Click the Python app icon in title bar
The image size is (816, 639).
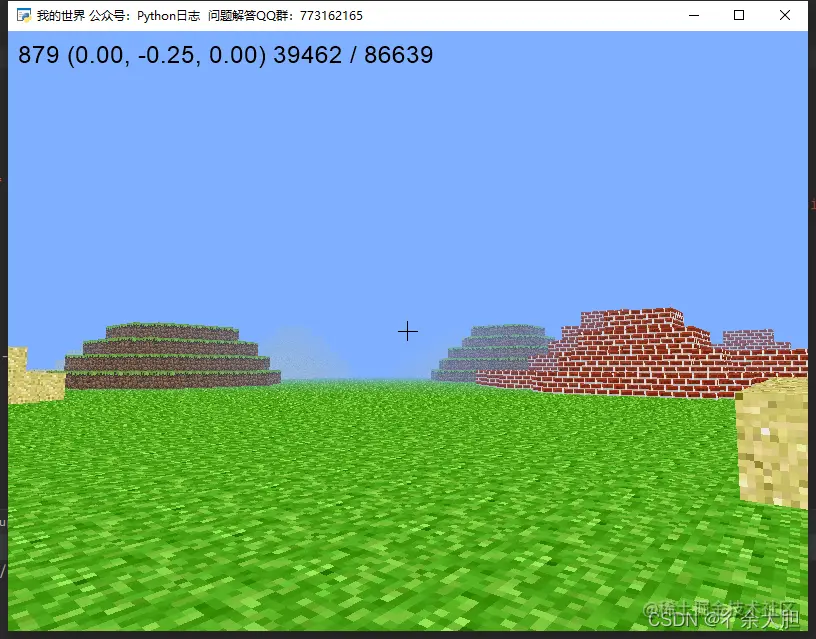coord(24,16)
